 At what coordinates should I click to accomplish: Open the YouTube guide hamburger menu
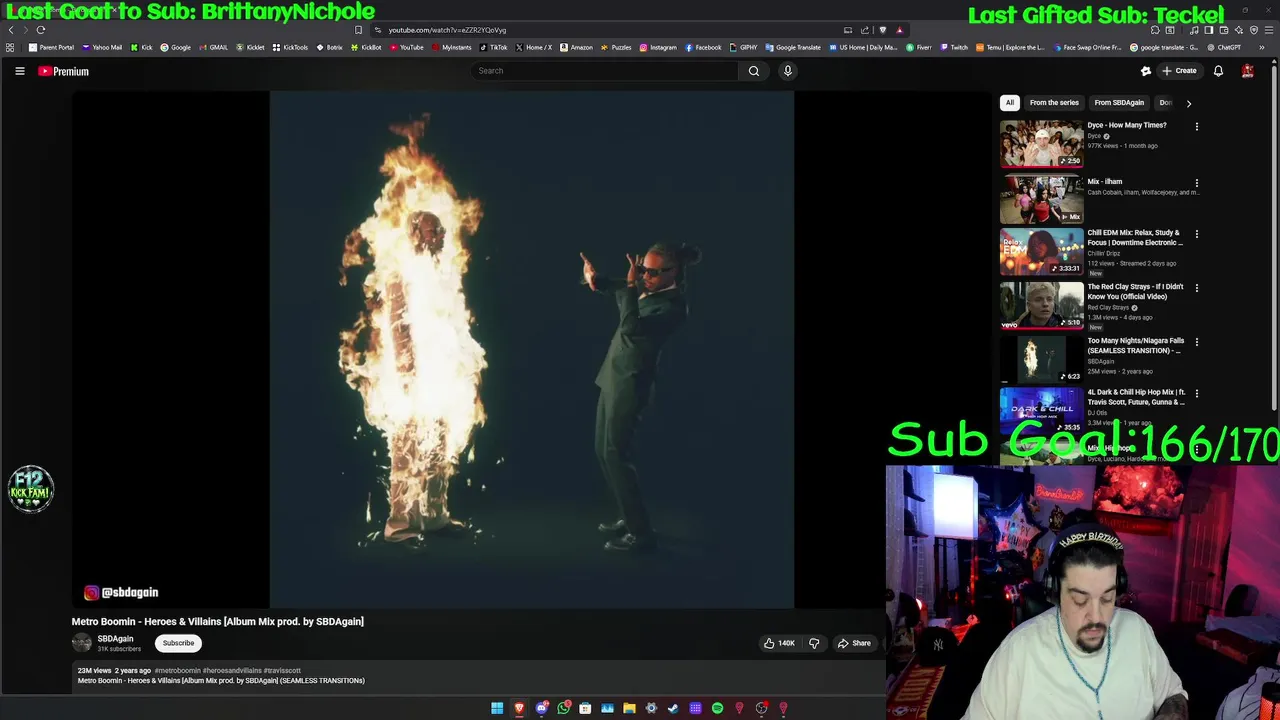click(19, 71)
